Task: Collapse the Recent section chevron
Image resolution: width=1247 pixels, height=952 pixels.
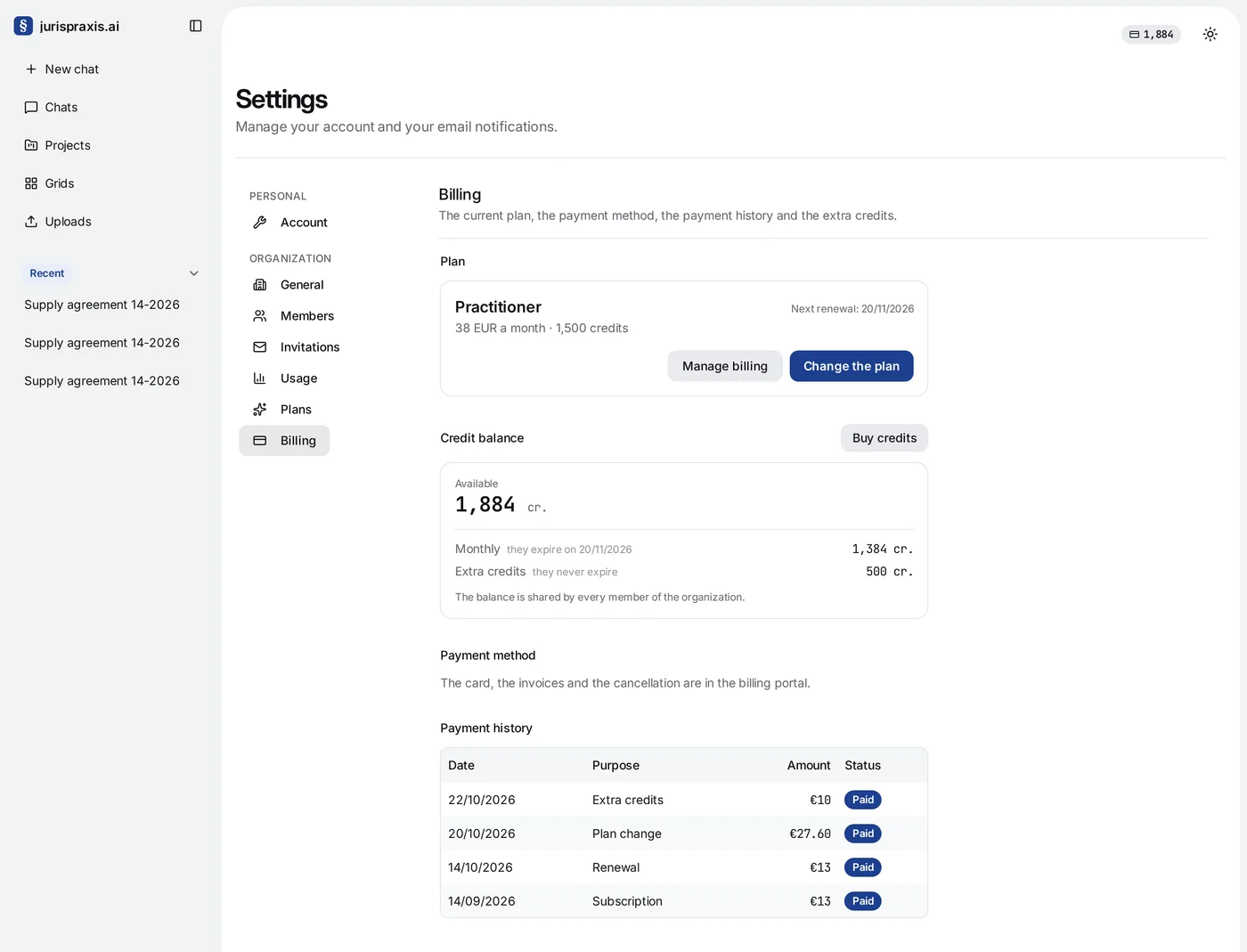Action: 194,273
